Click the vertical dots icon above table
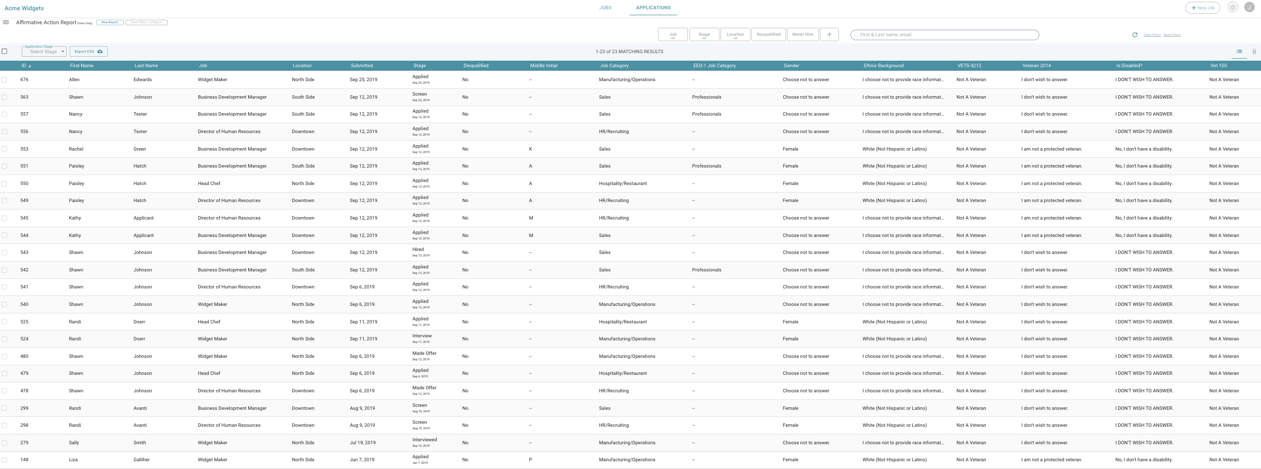Viewport: 1261px width, 469px height. [x=1254, y=51]
